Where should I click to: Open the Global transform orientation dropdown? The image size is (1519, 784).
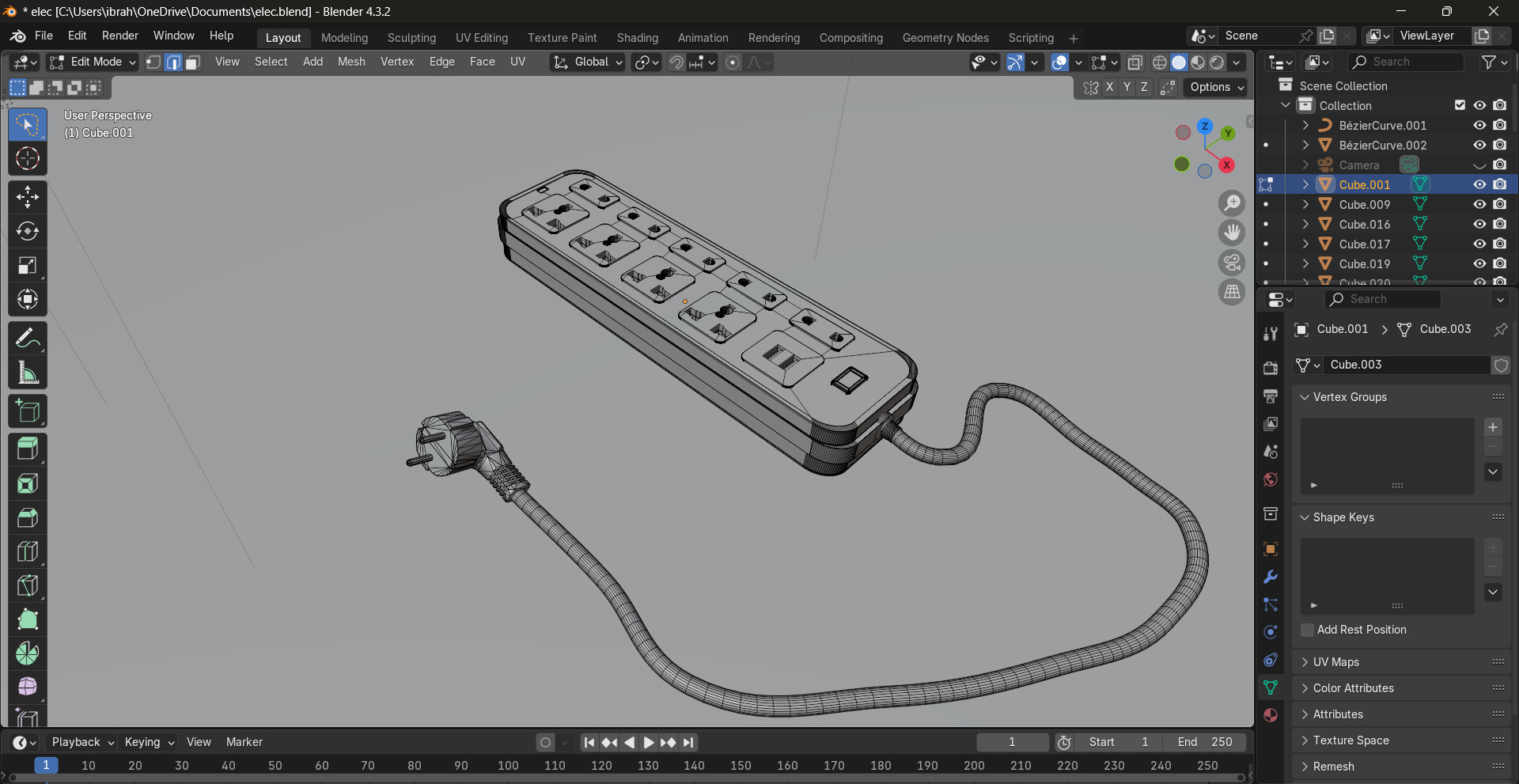pos(588,62)
